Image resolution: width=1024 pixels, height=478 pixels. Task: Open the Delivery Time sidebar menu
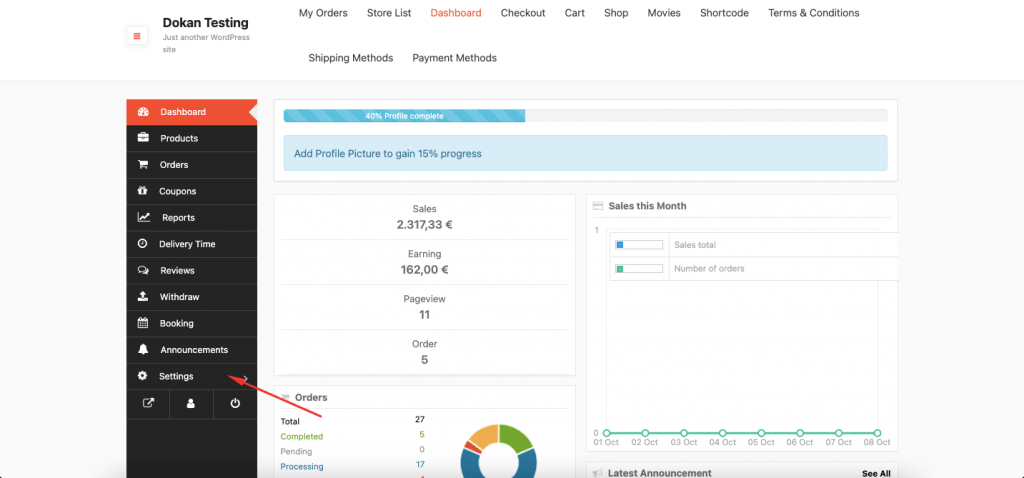(x=186, y=244)
